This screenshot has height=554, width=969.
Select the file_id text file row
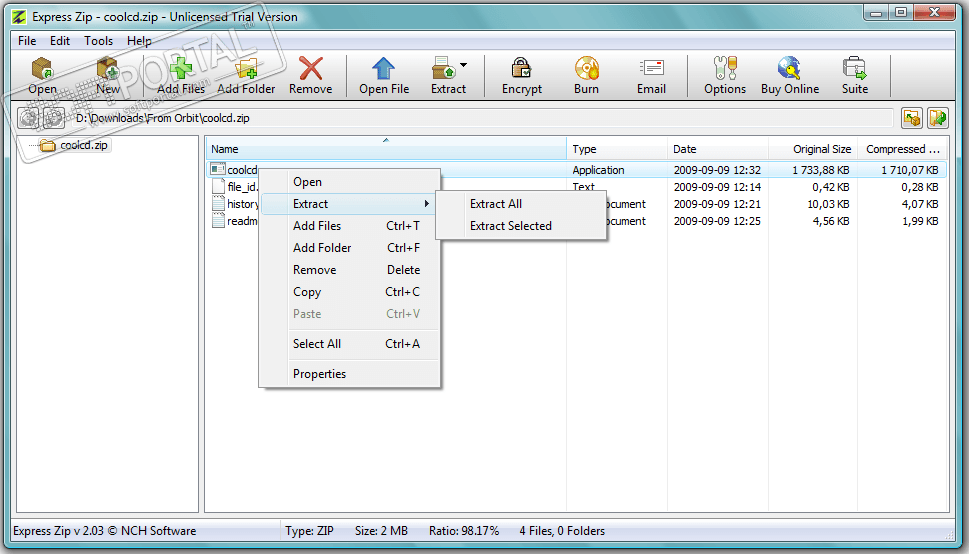click(576, 187)
